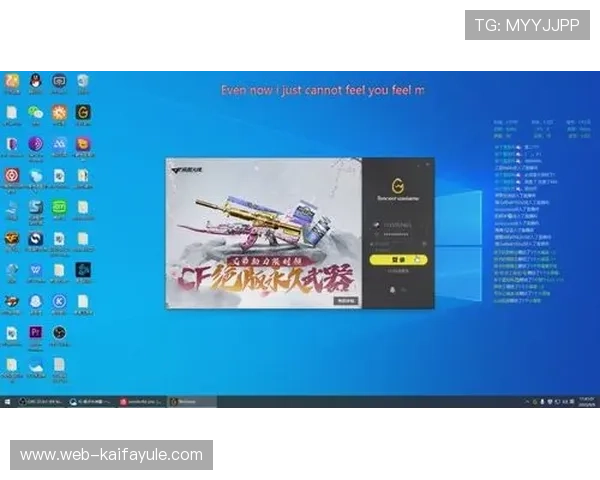Open the purple-orange bear desktop icon
The image size is (600, 480).
click(x=83, y=144)
